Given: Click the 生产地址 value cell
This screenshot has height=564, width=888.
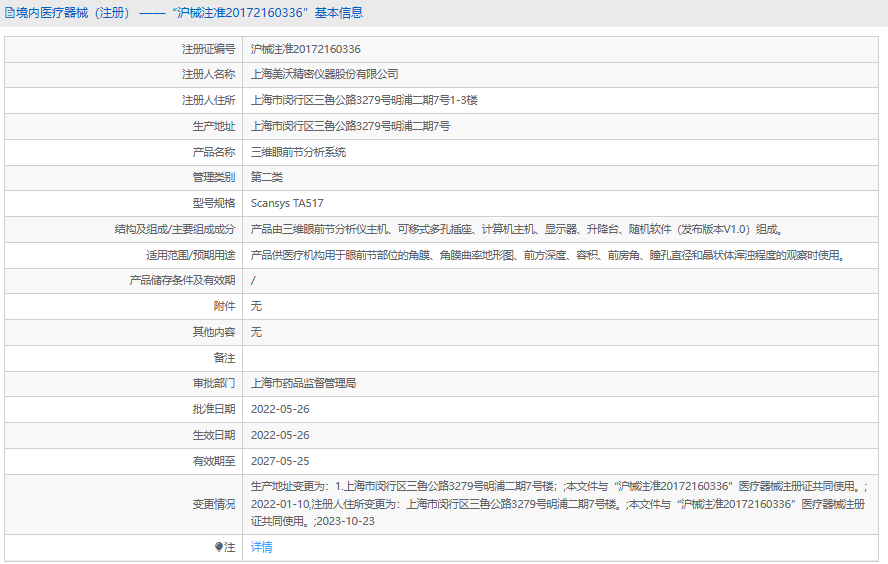Looking at the screenshot, I should [350, 126].
